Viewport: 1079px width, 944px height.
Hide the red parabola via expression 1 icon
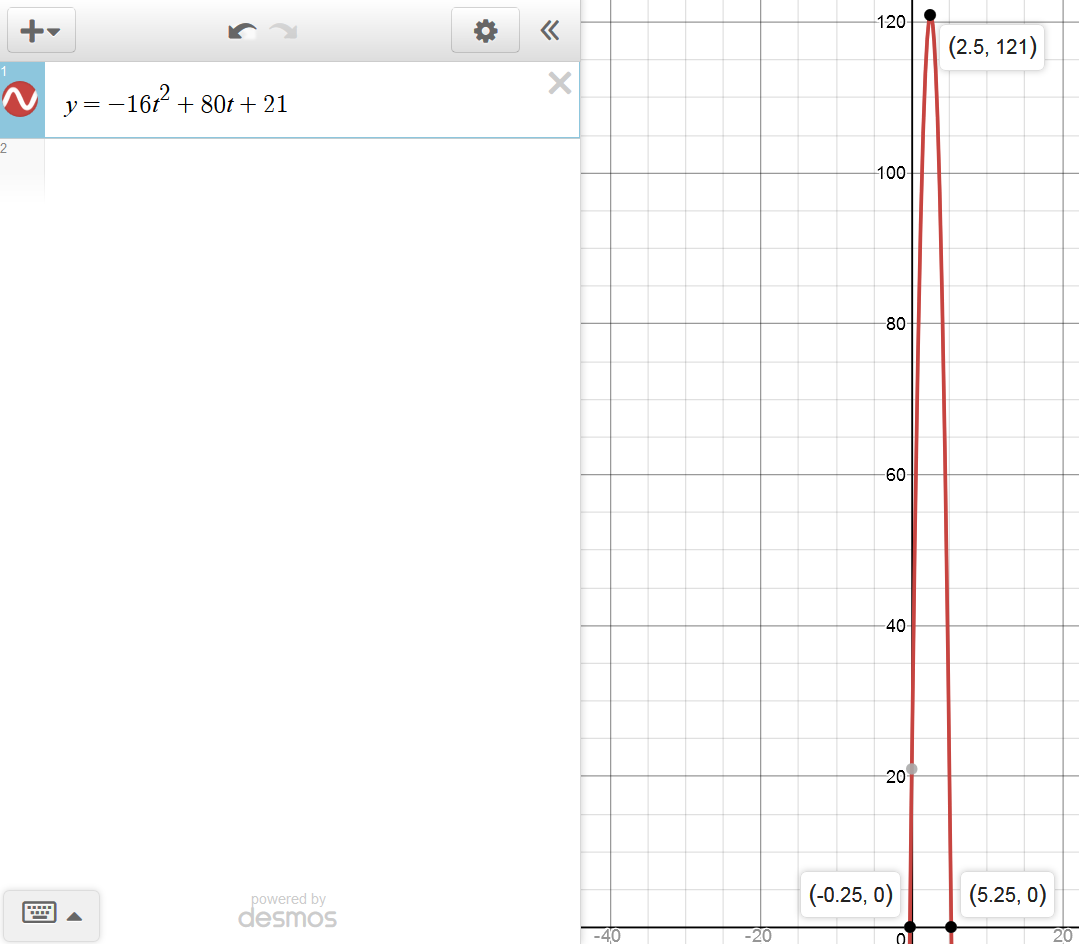21,100
